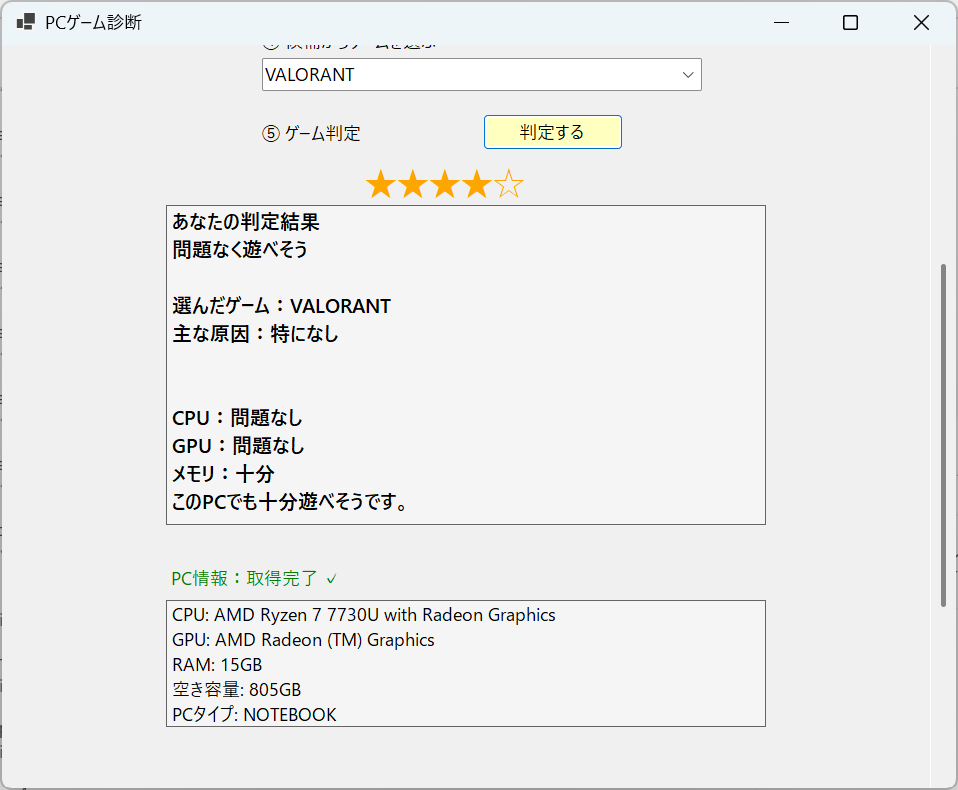The image size is (958, 790).
Task: Click the 問題なく遊べそう result line
Action: pos(240,249)
